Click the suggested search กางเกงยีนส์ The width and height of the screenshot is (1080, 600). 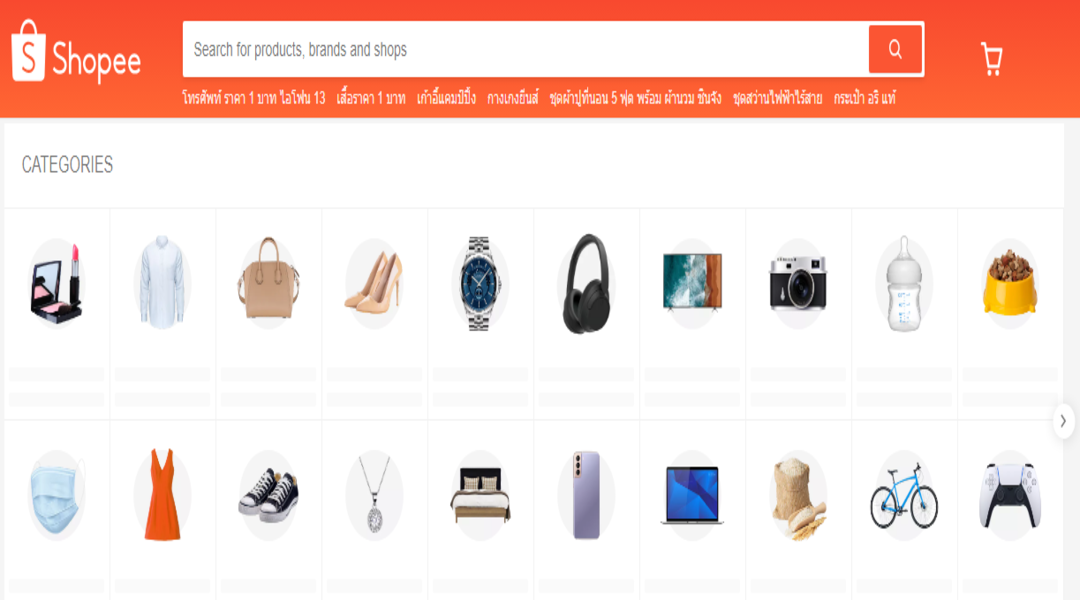tap(512, 98)
